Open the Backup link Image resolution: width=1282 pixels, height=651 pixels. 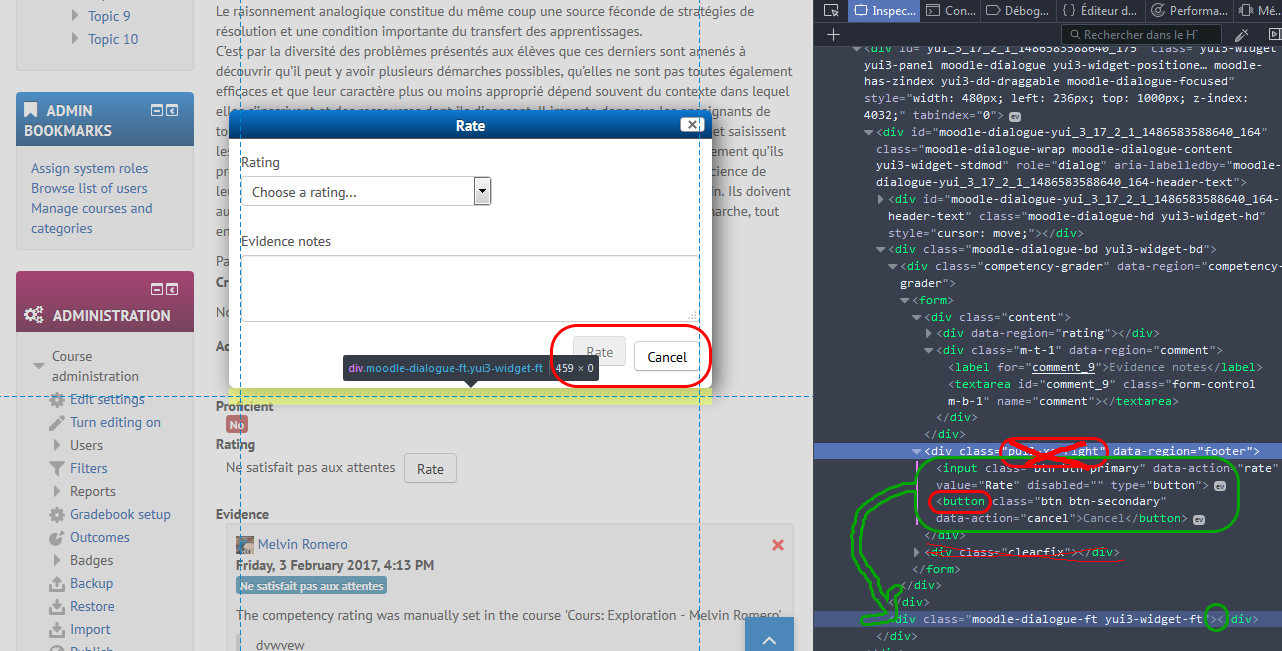point(91,583)
